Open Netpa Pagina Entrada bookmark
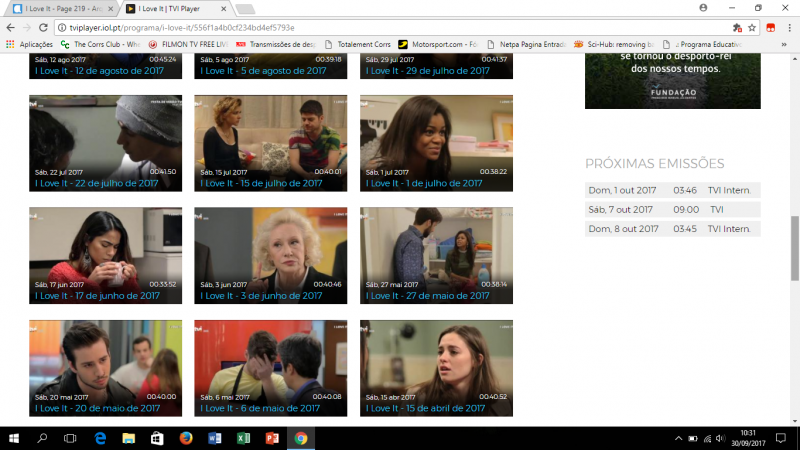This screenshot has height=450, width=800. click(x=527, y=44)
